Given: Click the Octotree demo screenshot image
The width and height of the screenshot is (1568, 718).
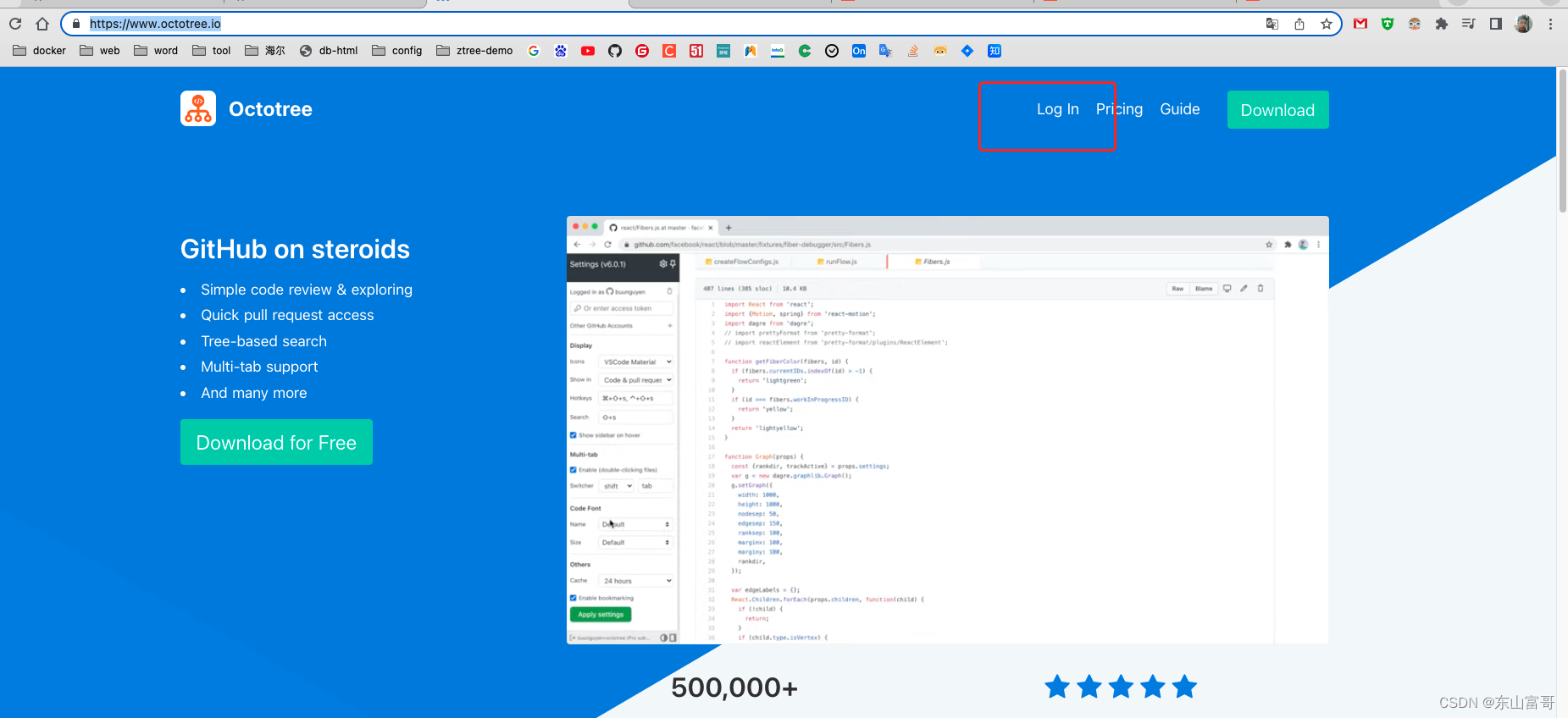Looking at the screenshot, I should [947, 430].
